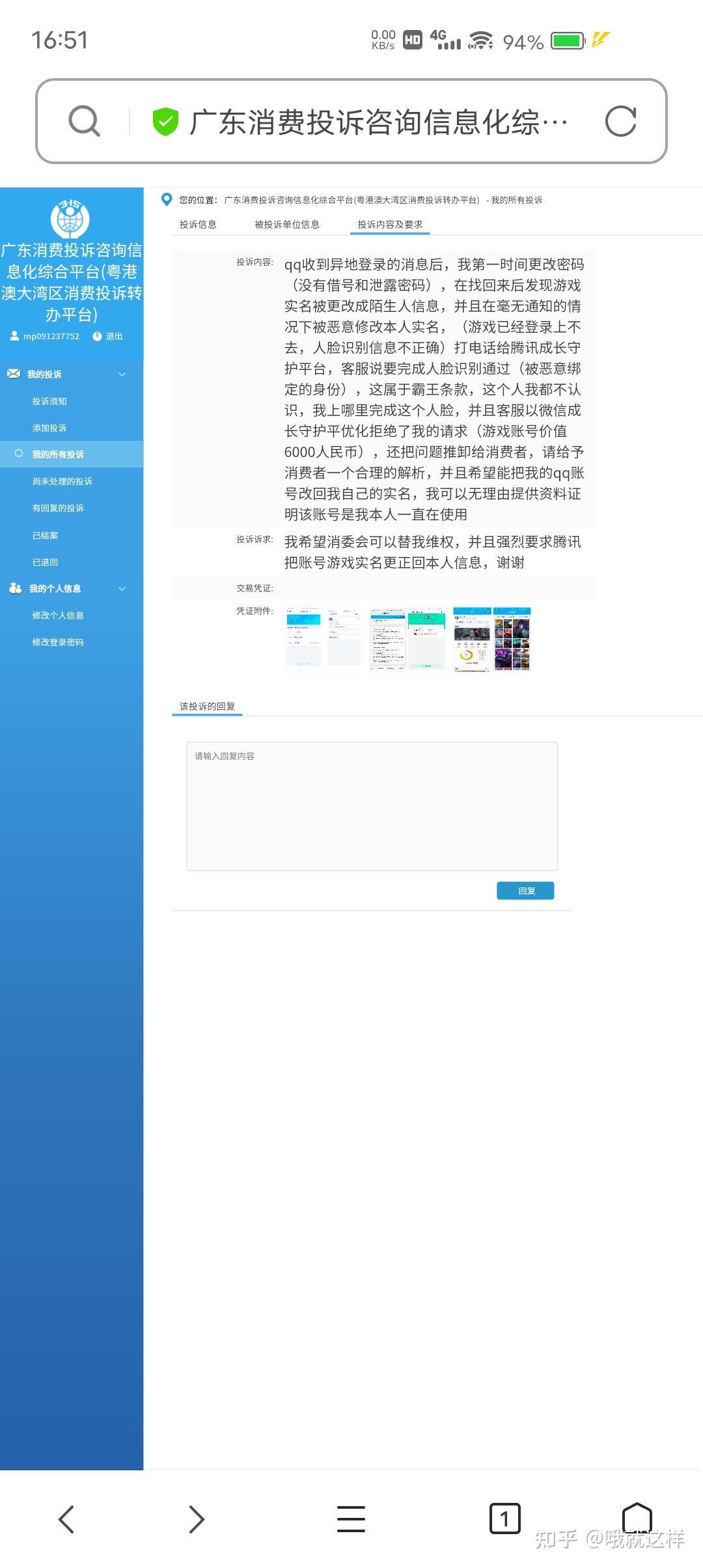Image resolution: width=703 pixels, height=1568 pixels.
Task: Click the user avatar icon beside mp091237752
Action: pyautogui.click(x=14, y=336)
